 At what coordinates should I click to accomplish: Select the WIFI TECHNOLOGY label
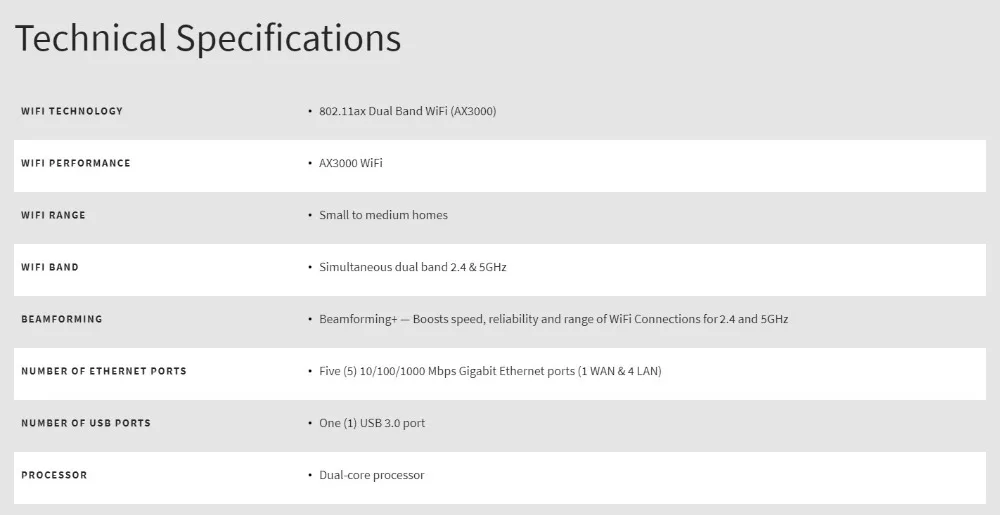click(x=72, y=111)
